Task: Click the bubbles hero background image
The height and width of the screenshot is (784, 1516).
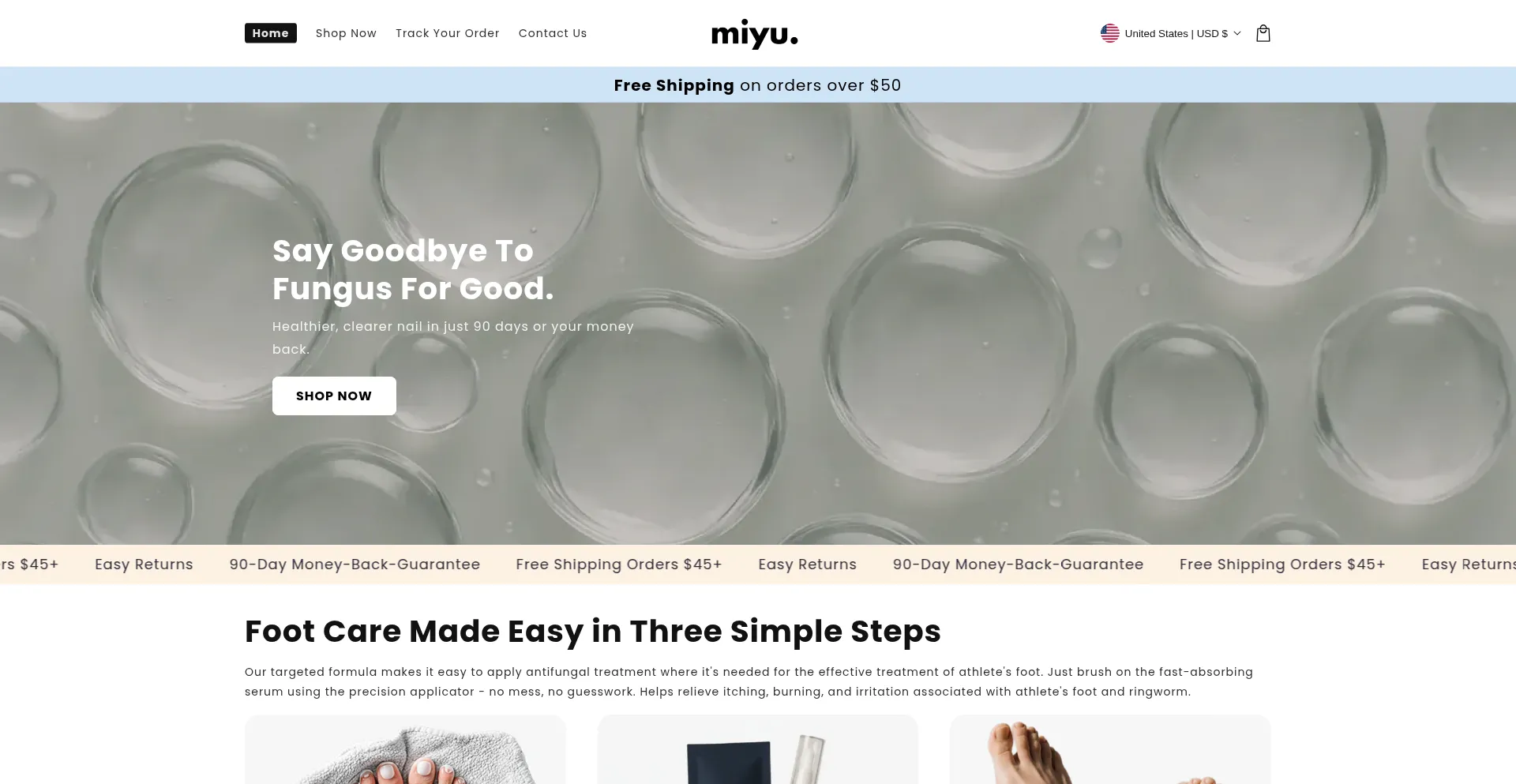Action: pyautogui.click(x=947, y=316)
